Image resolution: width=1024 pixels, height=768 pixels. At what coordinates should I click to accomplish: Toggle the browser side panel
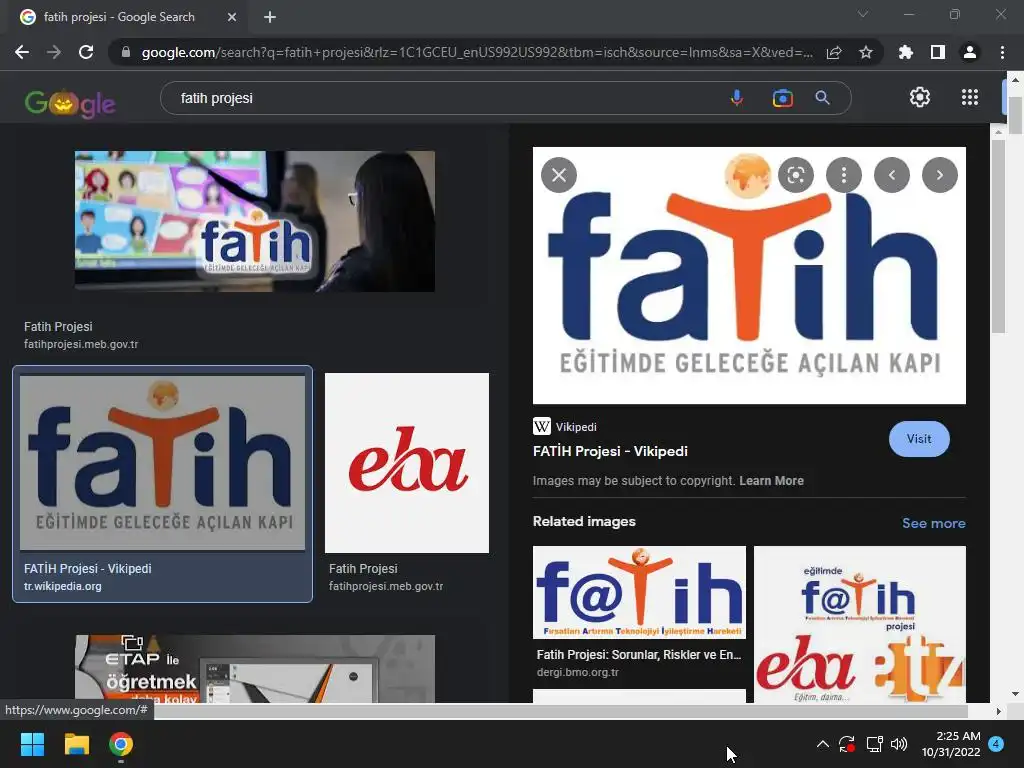point(938,52)
